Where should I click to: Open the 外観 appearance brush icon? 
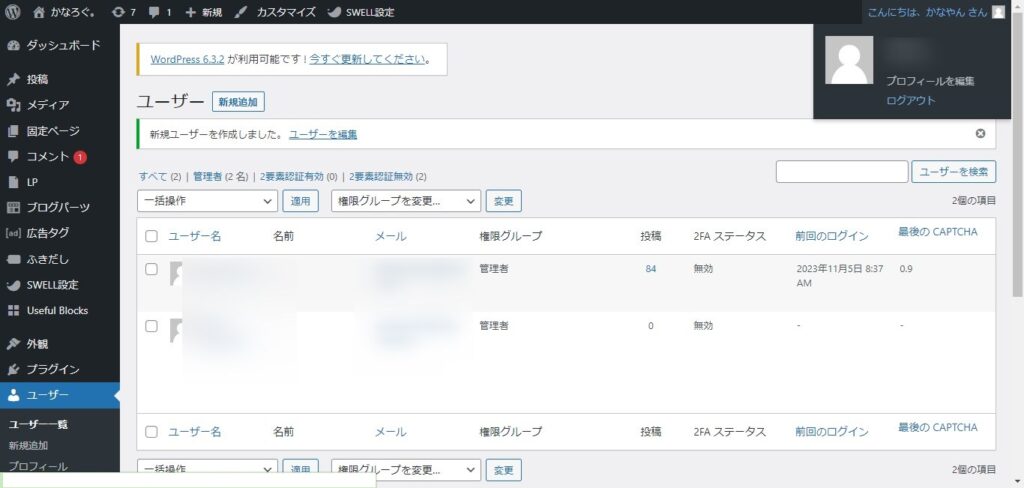coord(13,343)
